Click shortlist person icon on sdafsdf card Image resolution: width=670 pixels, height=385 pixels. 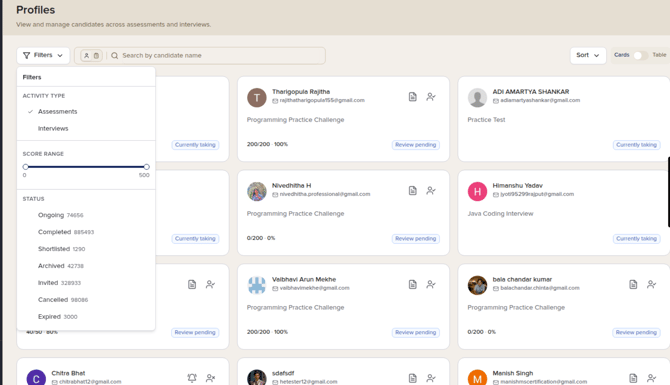coord(431,378)
